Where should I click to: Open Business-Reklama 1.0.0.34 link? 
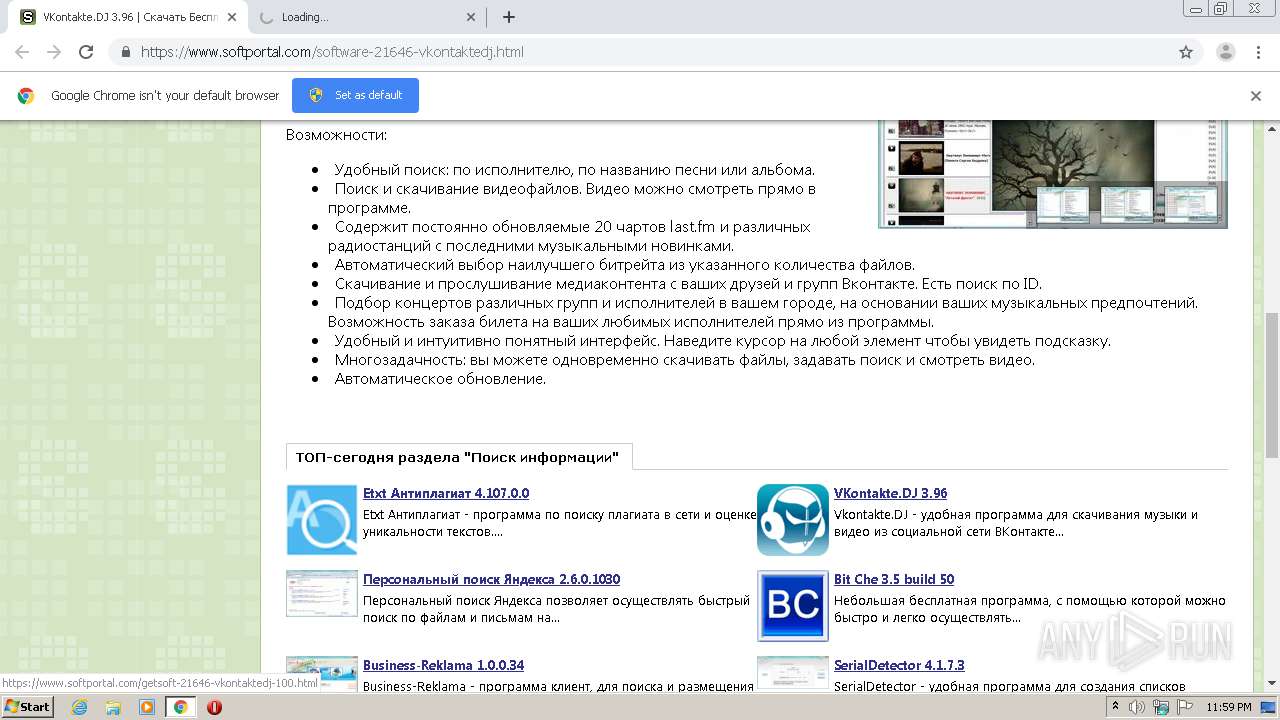443,665
